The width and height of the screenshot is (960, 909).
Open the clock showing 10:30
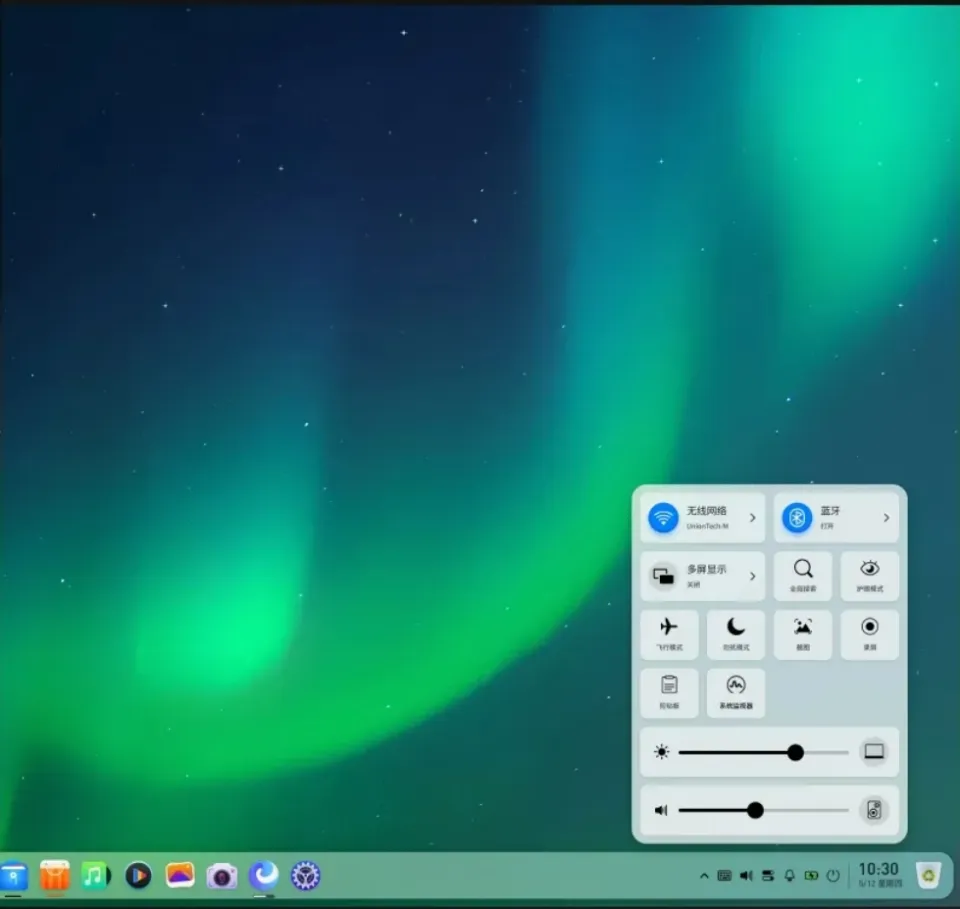pos(879,874)
